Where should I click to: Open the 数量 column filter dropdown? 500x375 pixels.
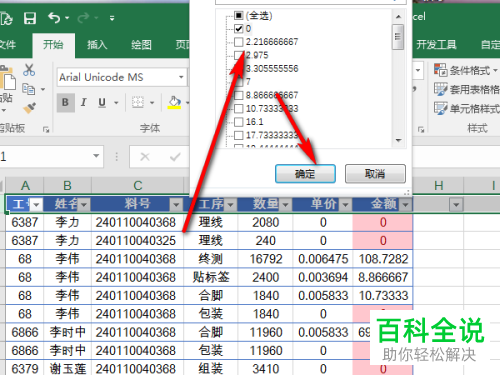coord(285,205)
